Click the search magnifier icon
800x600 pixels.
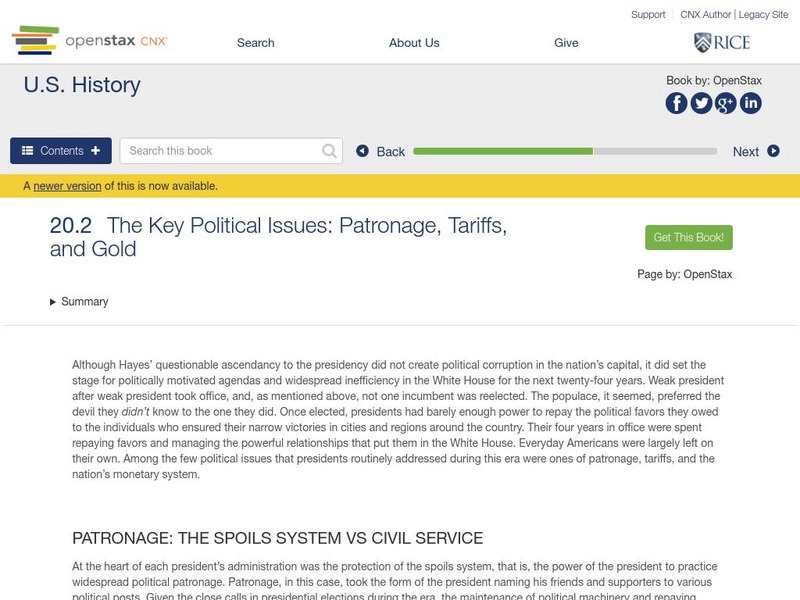click(x=330, y=151)
